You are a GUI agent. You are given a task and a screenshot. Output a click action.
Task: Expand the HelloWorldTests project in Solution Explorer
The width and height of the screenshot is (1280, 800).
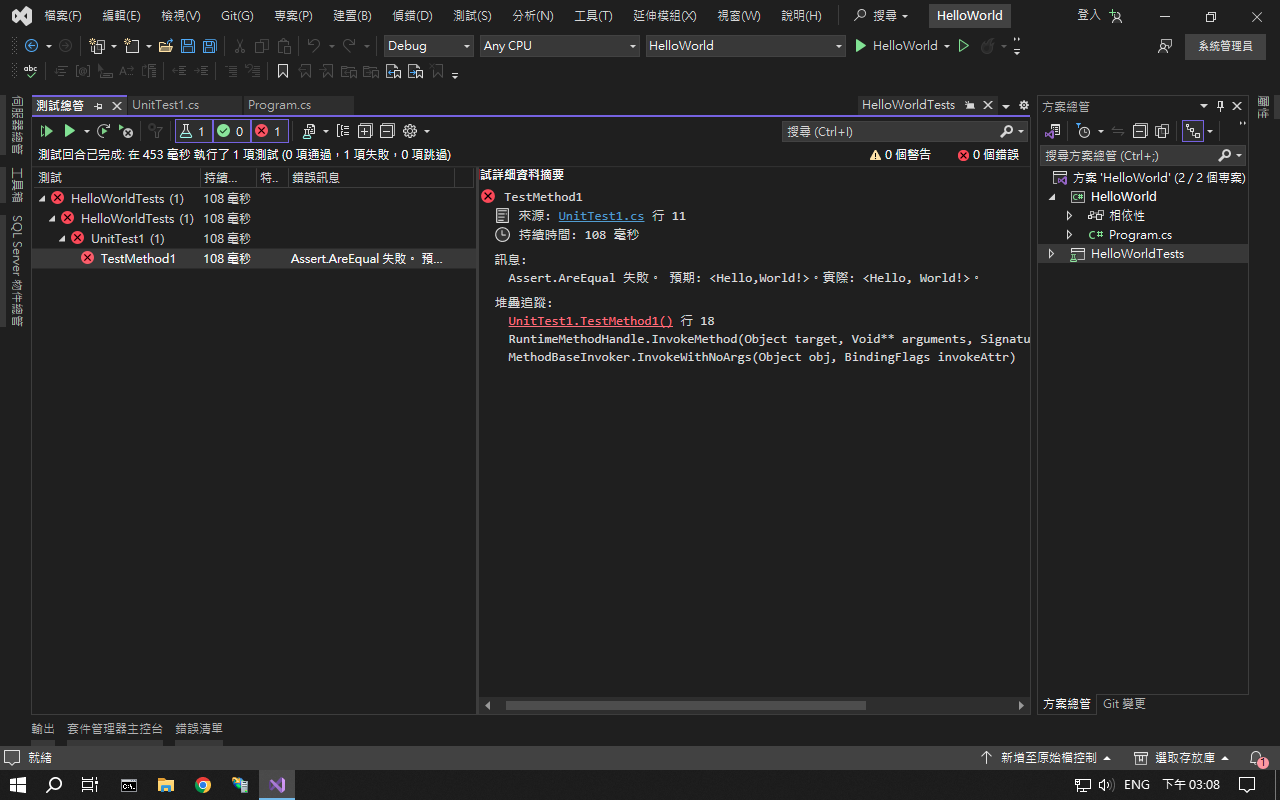1051,254
